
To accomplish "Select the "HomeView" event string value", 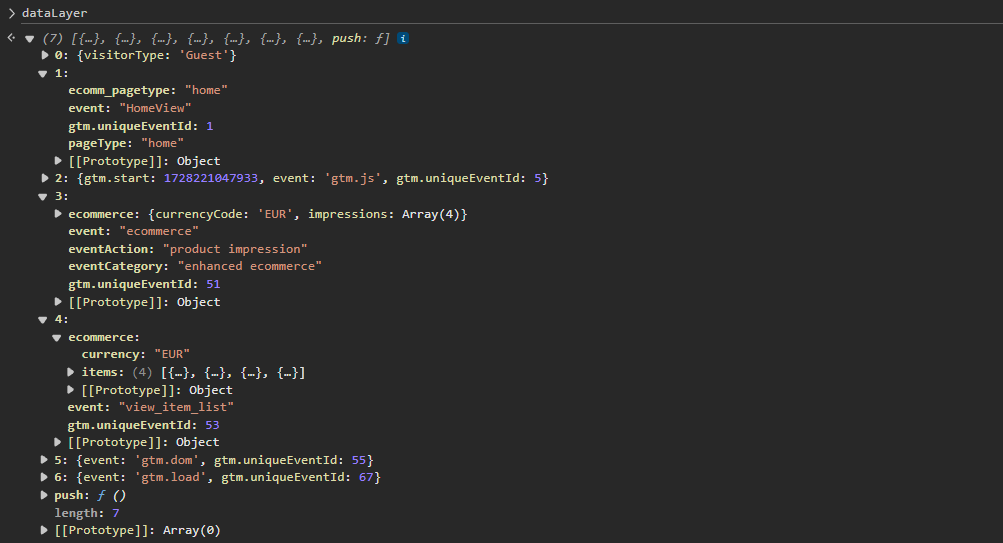I will click(x=155, y=108).
